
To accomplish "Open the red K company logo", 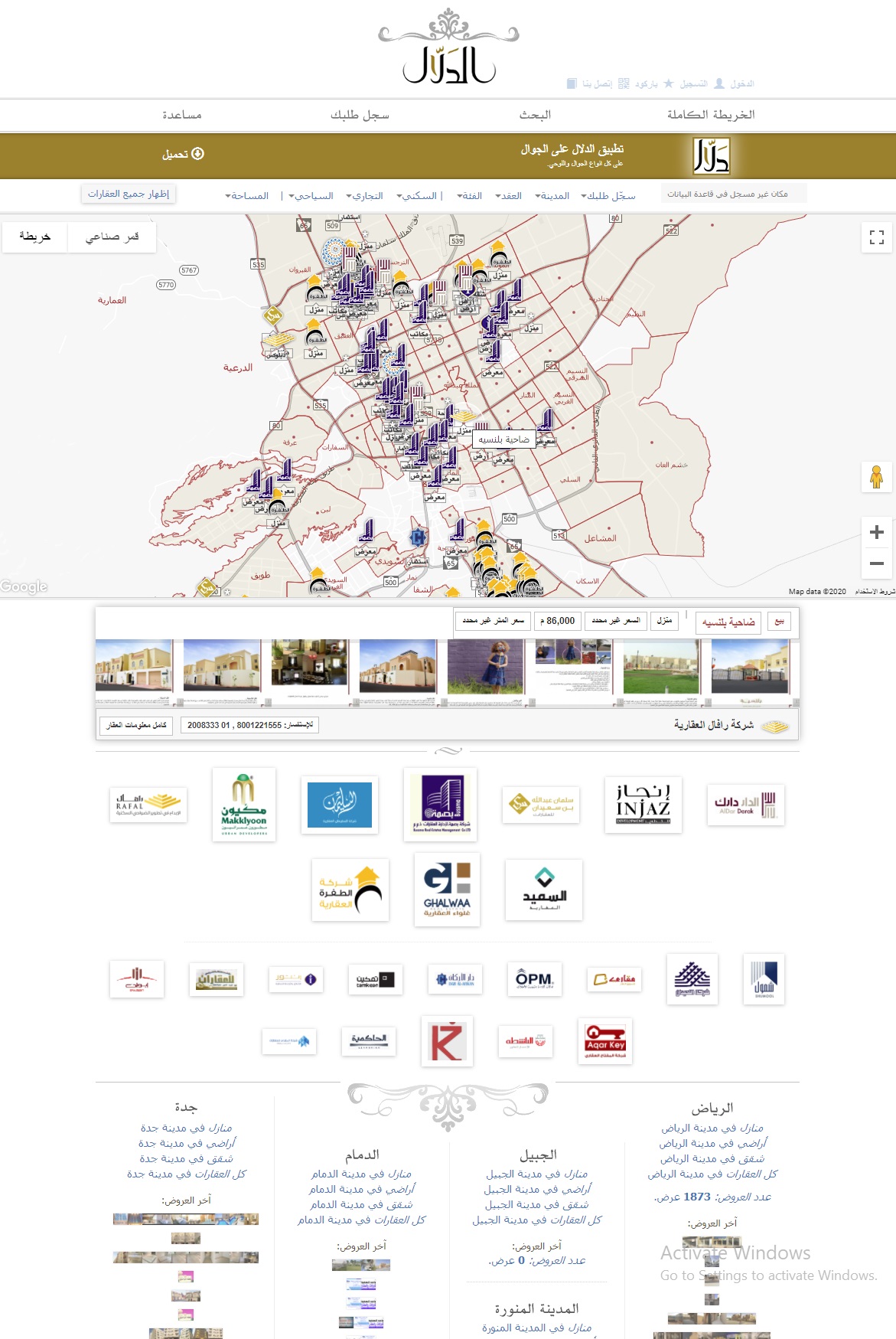I will 447,1041.
